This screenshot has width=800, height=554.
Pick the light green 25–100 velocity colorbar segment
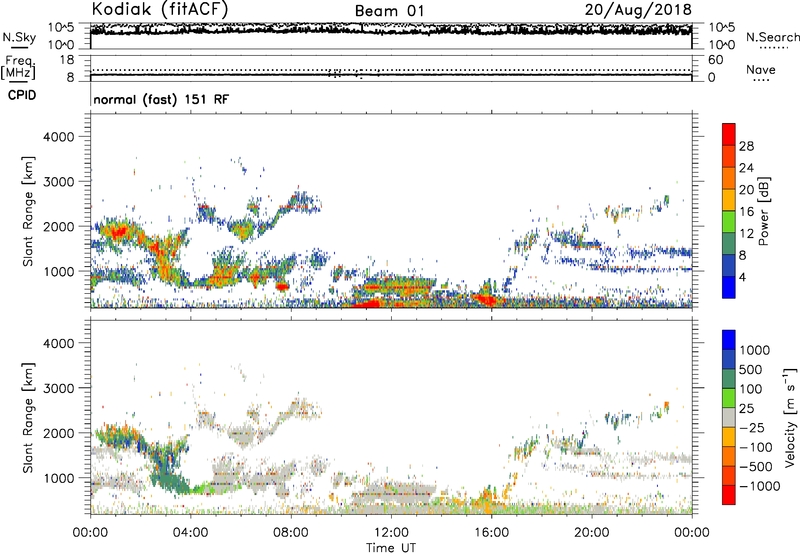(729, 399)
